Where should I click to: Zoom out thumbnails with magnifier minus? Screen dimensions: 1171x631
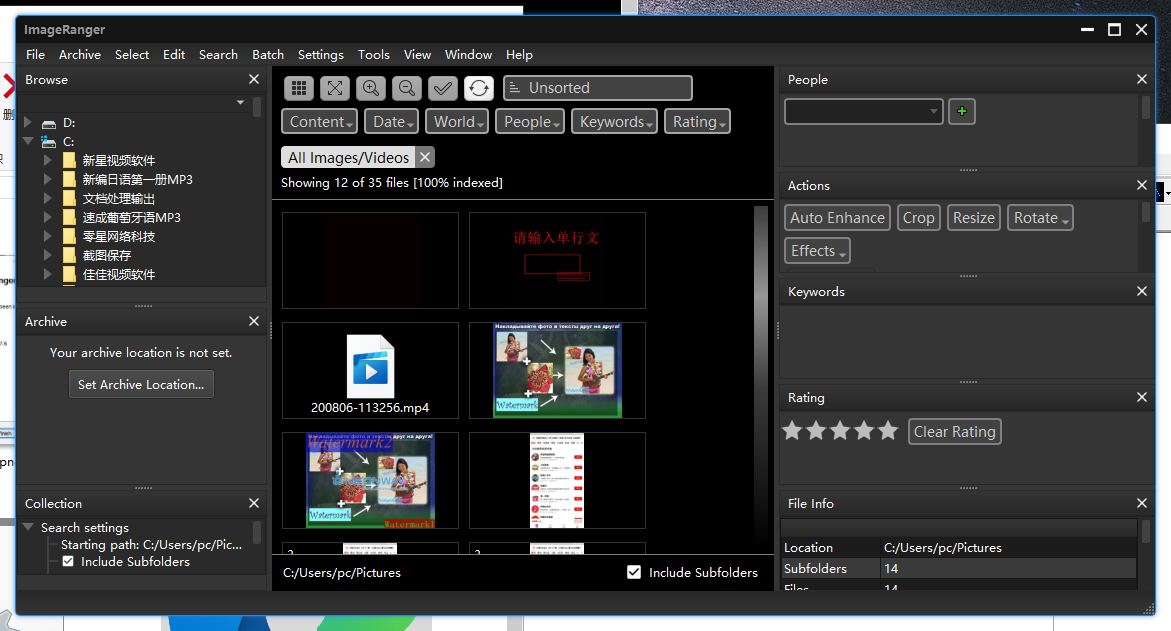click(406, 88)
